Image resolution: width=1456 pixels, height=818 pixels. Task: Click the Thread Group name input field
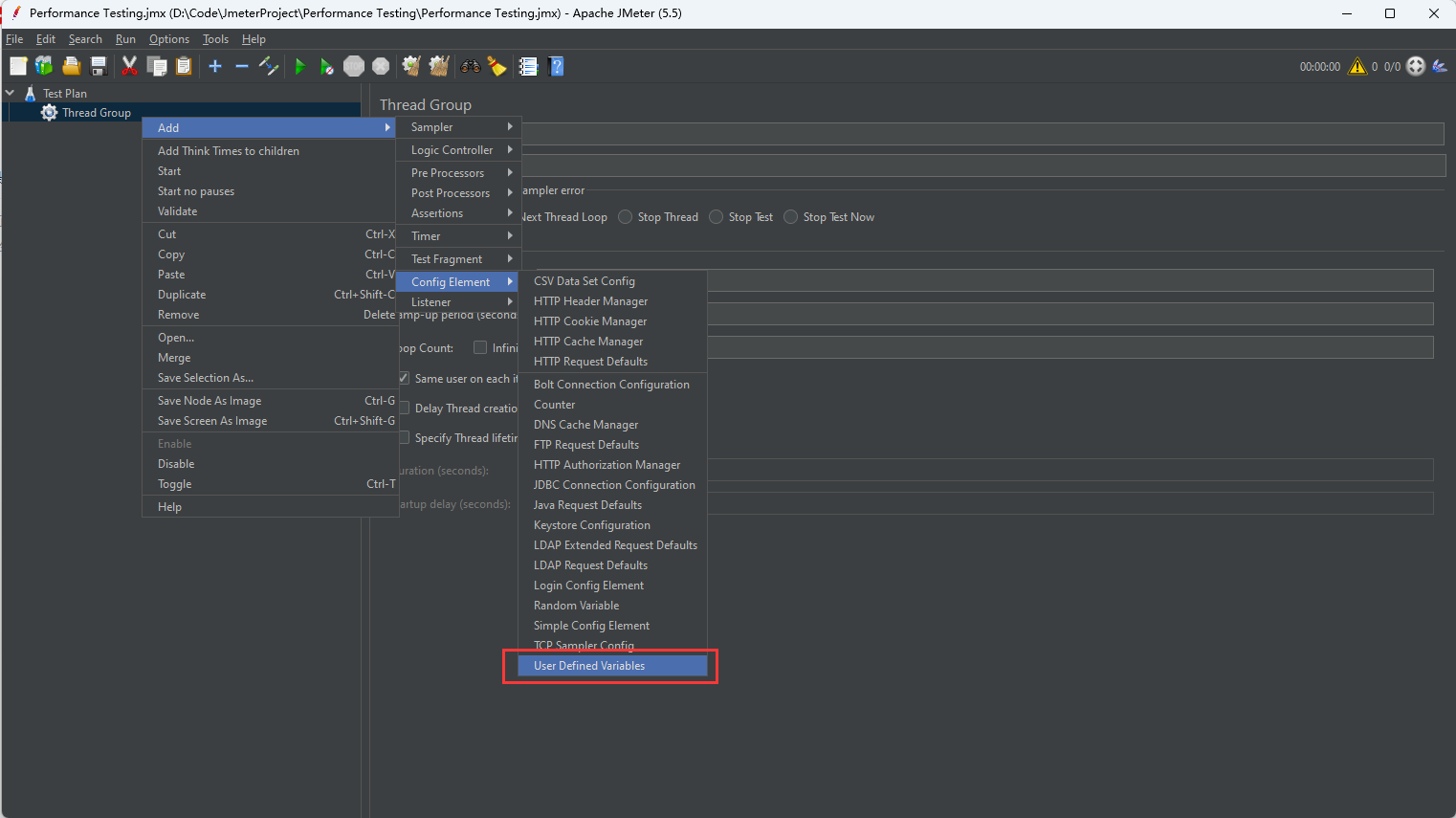click(x=982, y=134)
